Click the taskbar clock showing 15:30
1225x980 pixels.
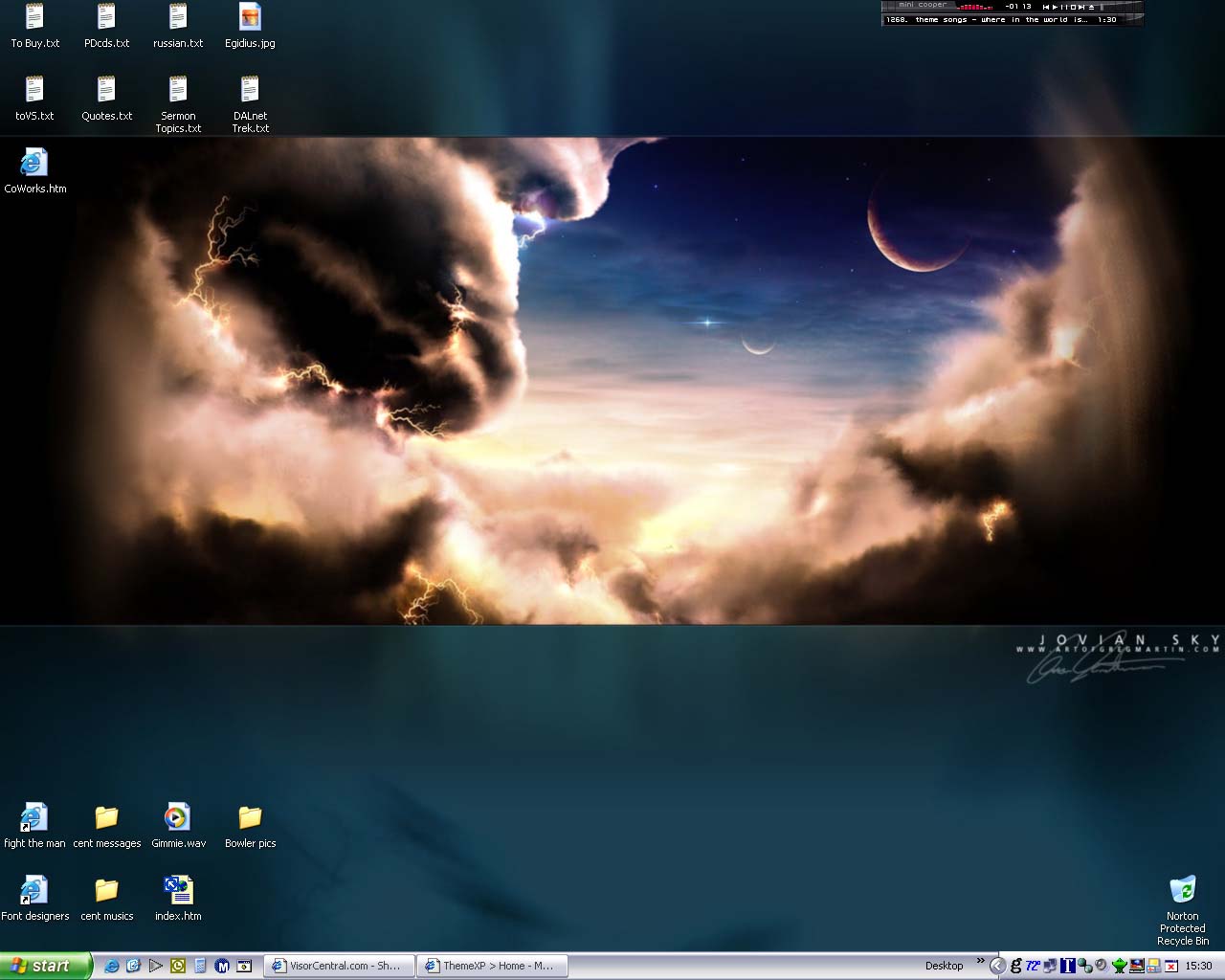pos(1198,966)
